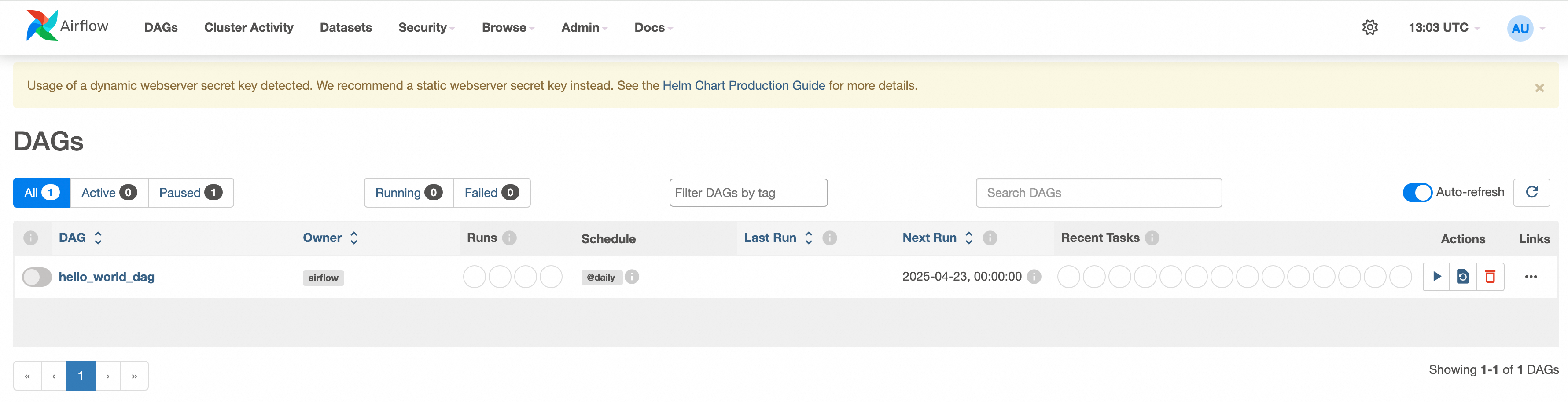Click the @daily schedule info icon

[x=633, y=277]
